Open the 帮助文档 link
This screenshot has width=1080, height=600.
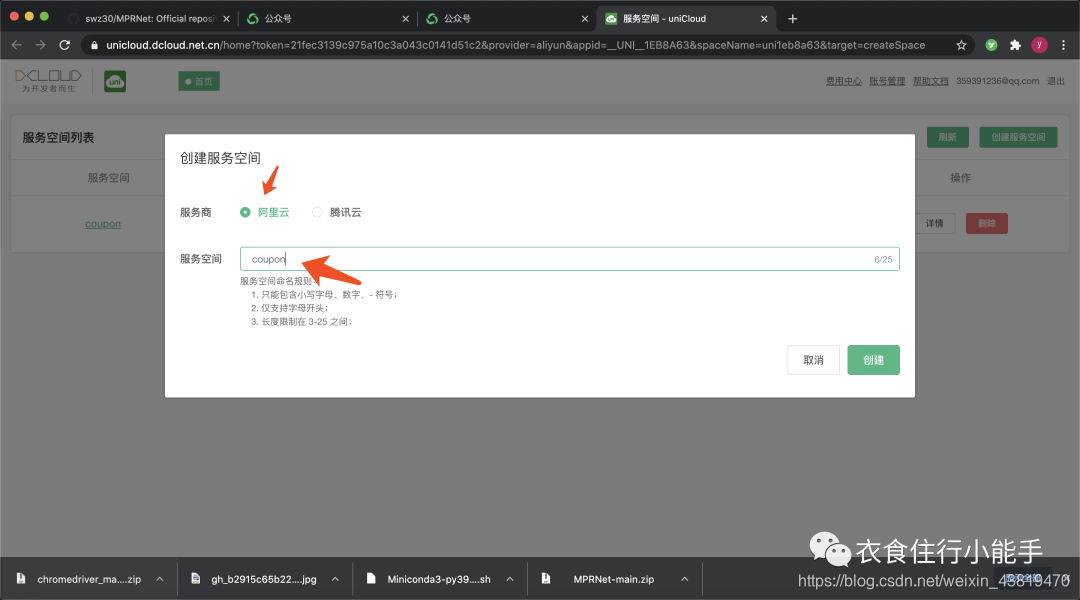coord(931,81)
